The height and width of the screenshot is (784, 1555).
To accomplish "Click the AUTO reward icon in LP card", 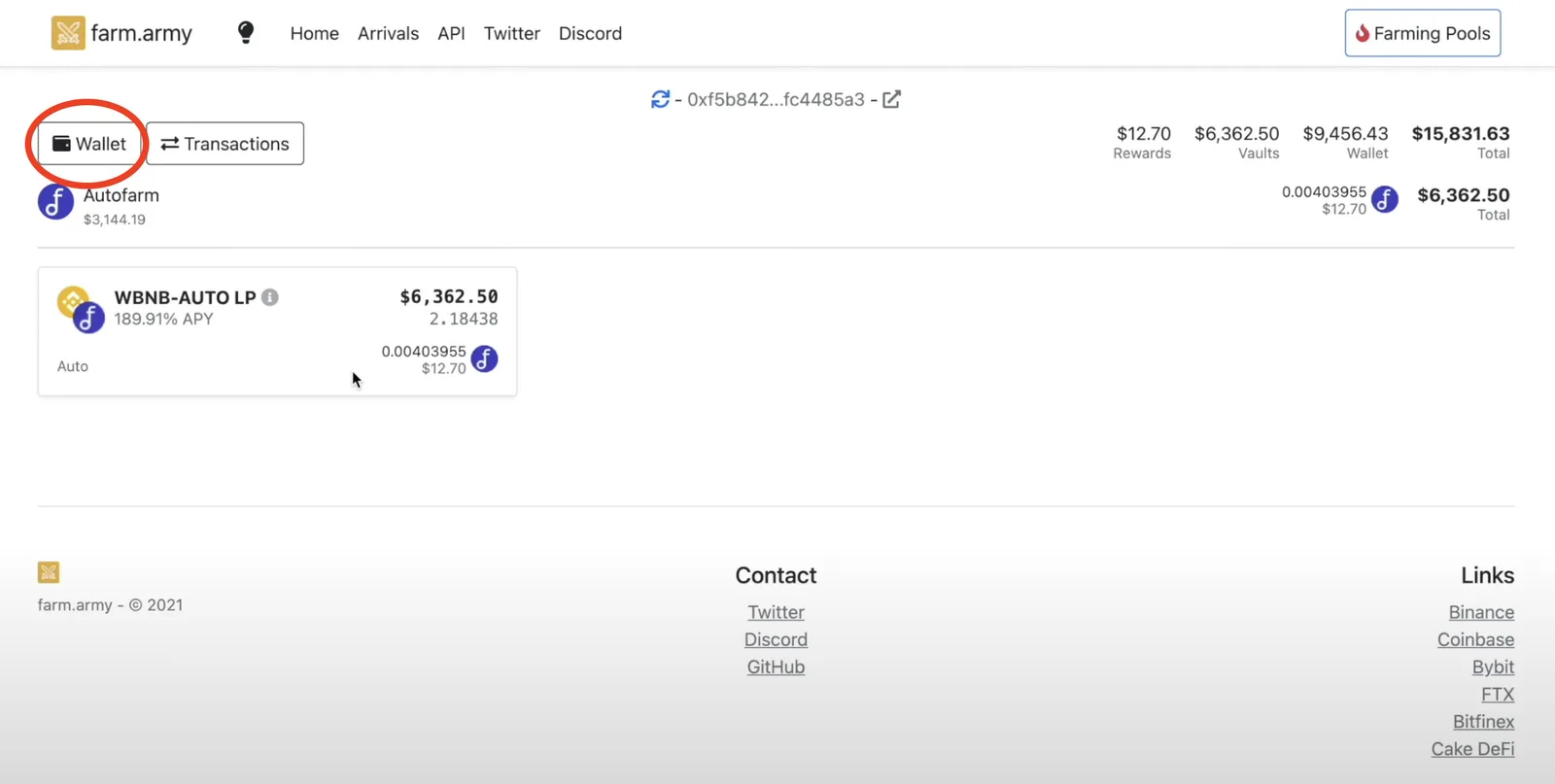I will (484, 359).
